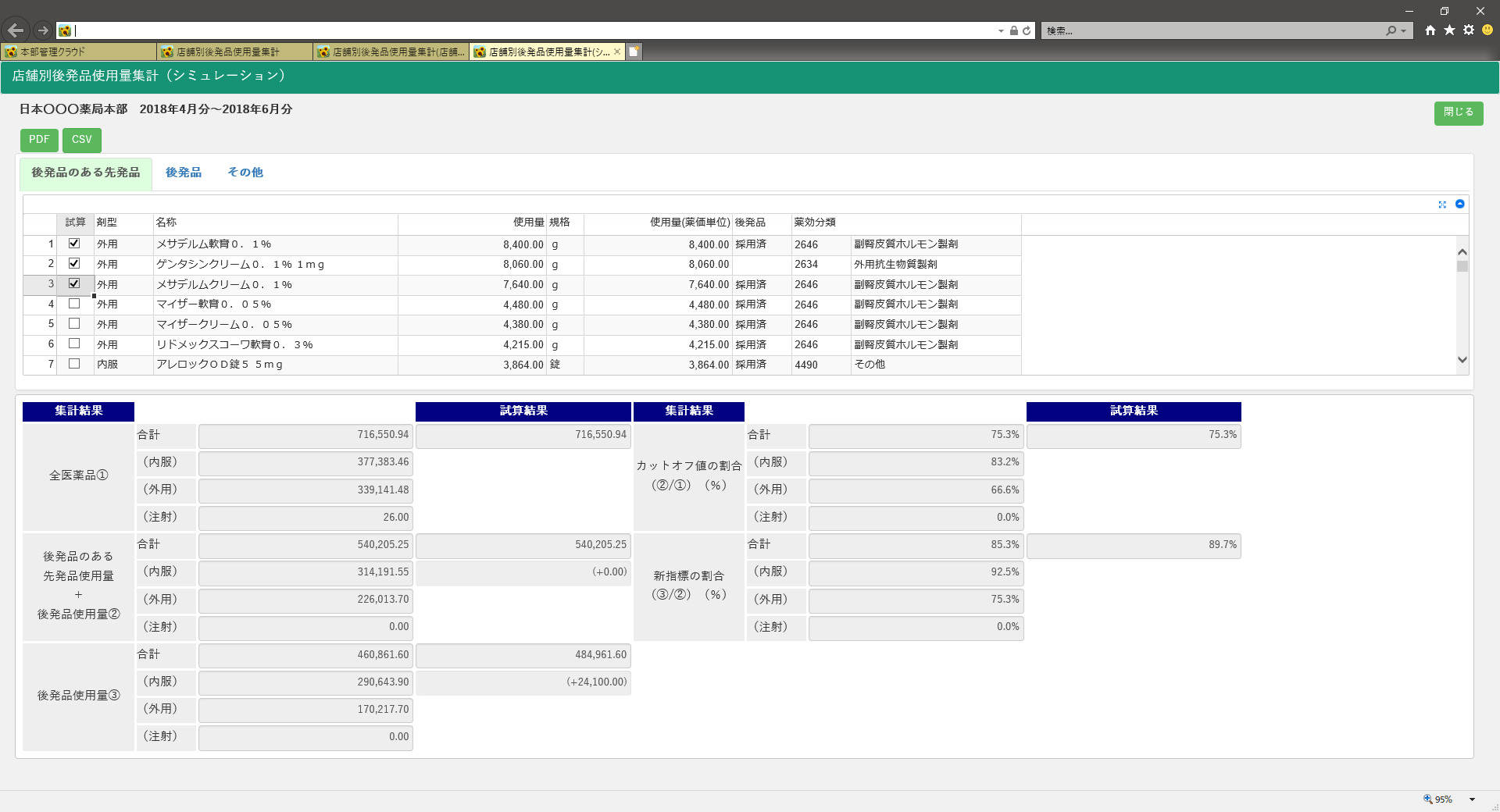
Task: Select the 後発品のある先発品 tab
Action: coord(86,173)
